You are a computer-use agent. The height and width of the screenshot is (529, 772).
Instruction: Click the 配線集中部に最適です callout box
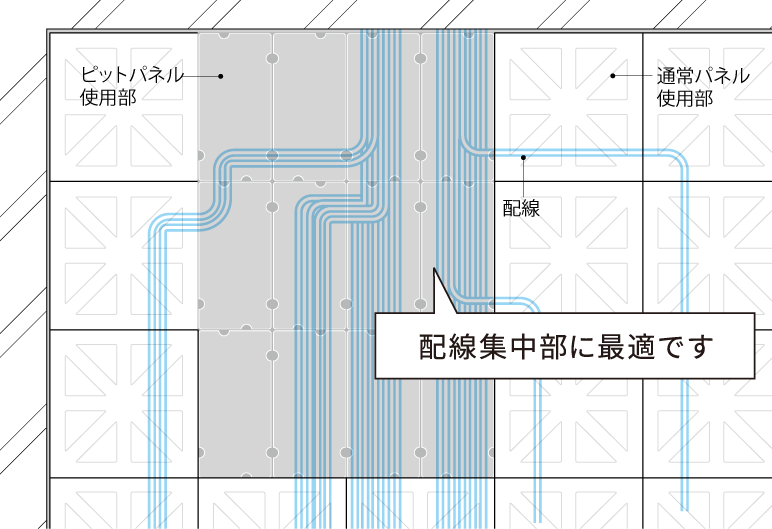point(565,347)
